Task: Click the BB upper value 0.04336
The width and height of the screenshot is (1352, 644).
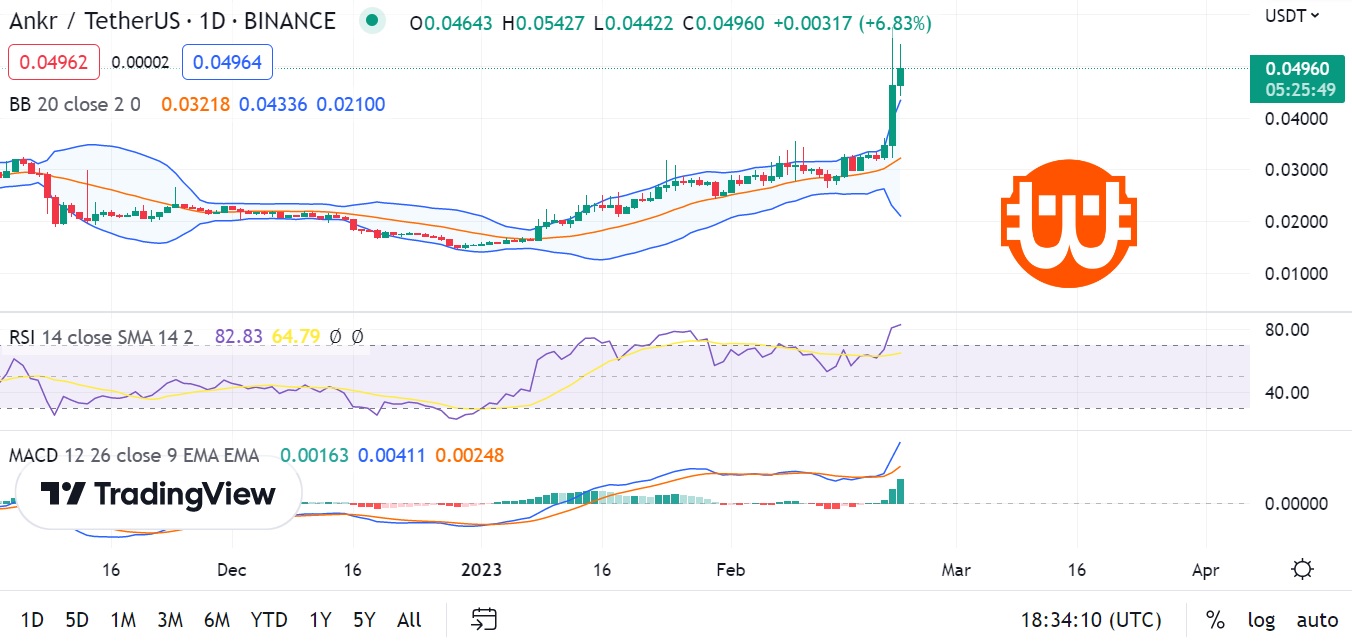Action: coord(273,104)
